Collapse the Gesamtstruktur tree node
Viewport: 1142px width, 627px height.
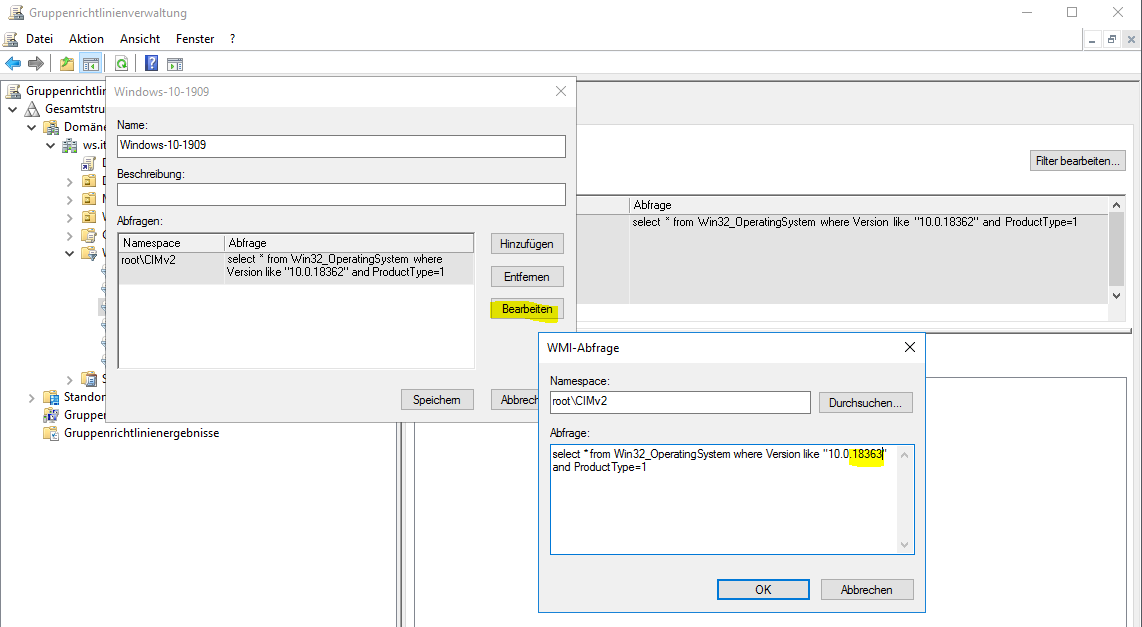pos(12,109)
